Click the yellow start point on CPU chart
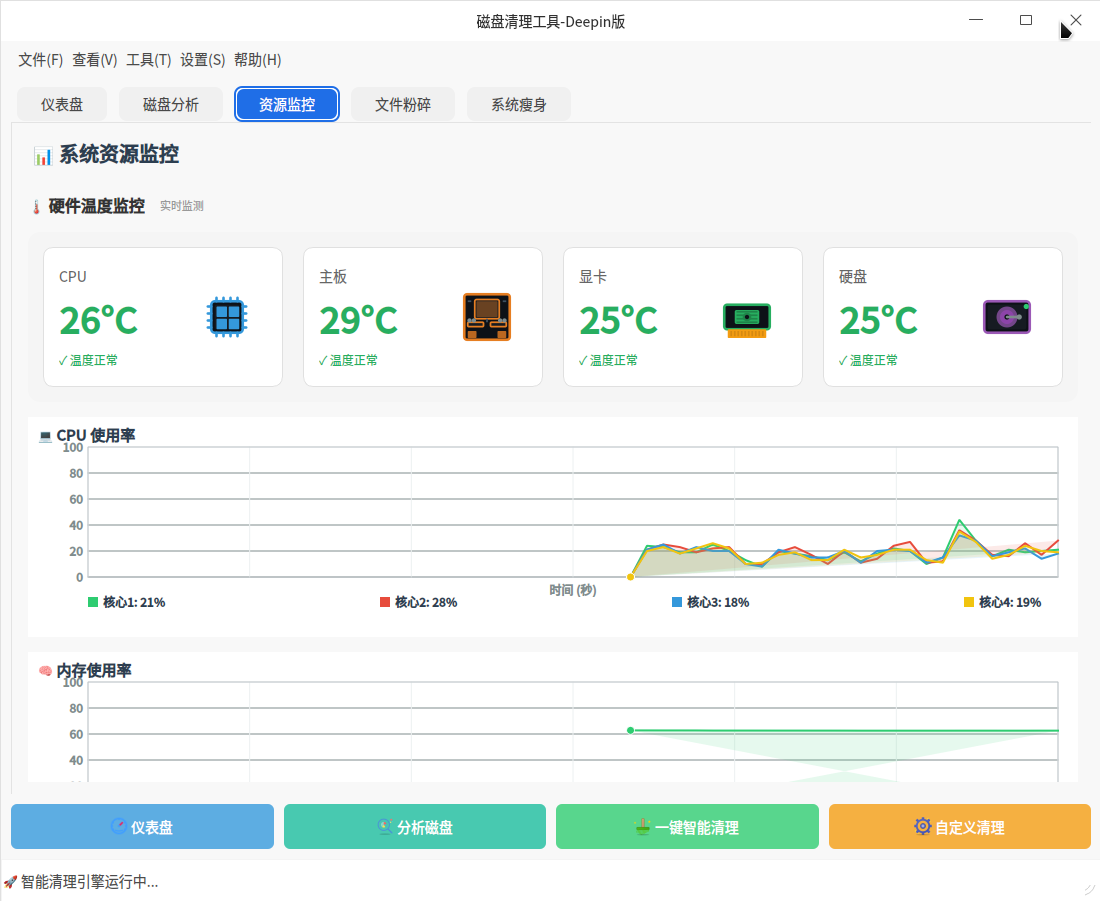 point(631,577)
